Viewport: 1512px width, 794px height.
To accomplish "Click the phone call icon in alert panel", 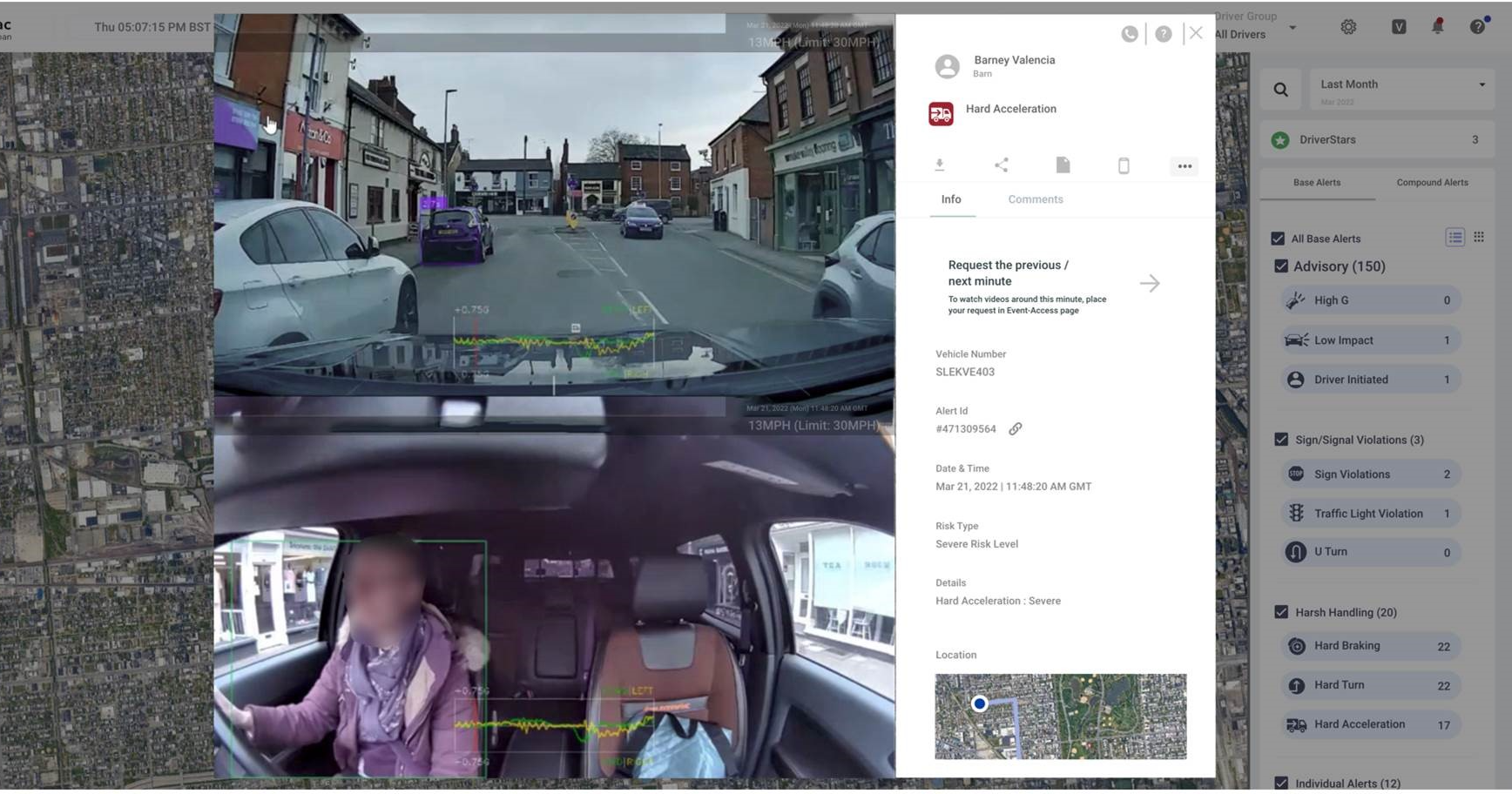I will pos(1129,34).
